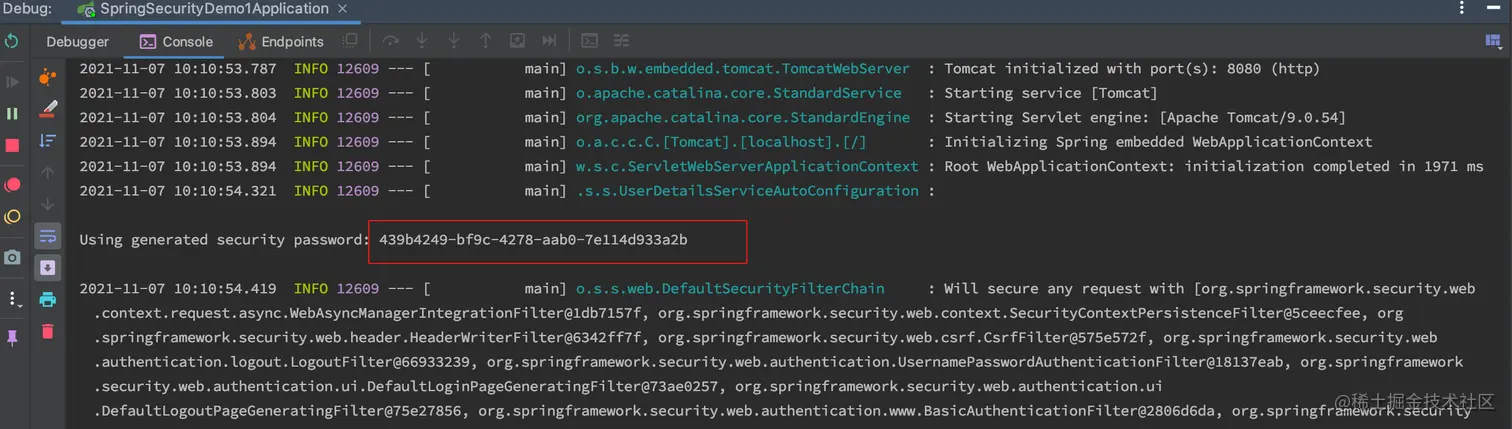
Task: Click the o.s.b.w.embedded.tomcat.TomcatWebServer logger name
Action: click(743, 69)
